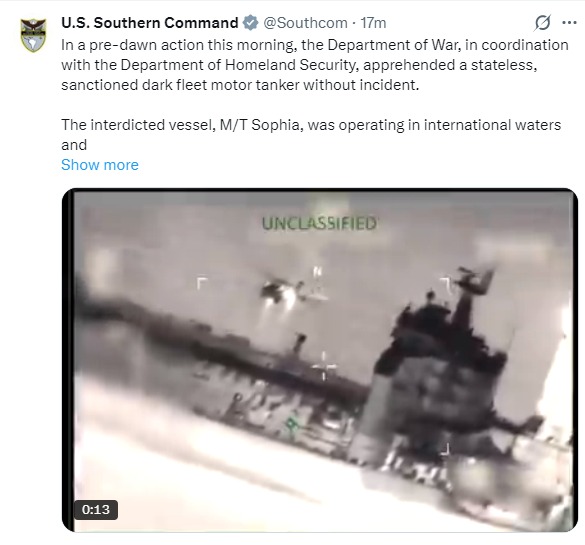The height and width of the screenshot is (545, 585).
Task: Open the 17m timestamp link
Action: click(x=373, y=23)
